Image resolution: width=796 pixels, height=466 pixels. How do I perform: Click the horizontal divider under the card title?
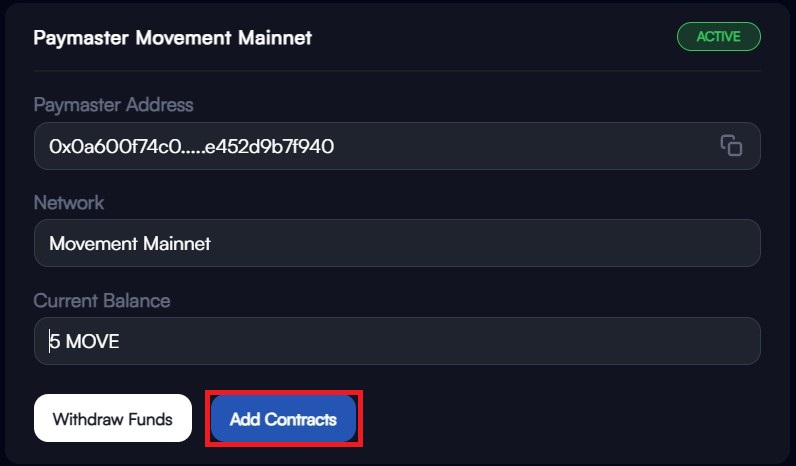(x=397, y=71)
